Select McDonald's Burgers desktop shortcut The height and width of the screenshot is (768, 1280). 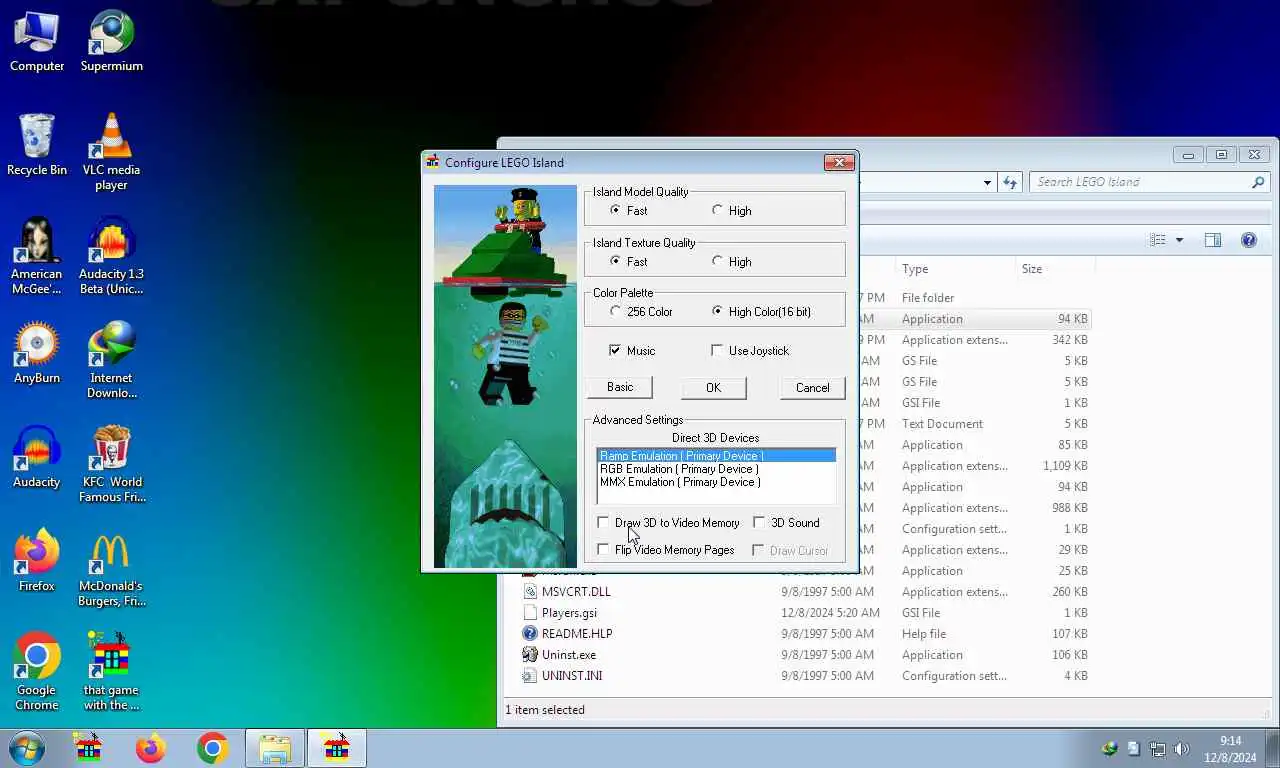(111, 569)
